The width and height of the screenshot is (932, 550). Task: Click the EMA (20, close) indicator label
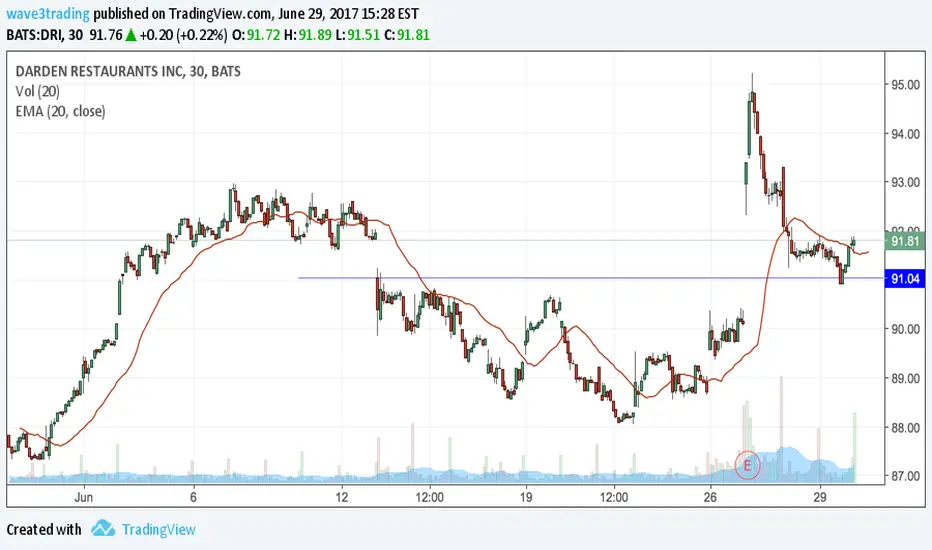coord(60,111)
